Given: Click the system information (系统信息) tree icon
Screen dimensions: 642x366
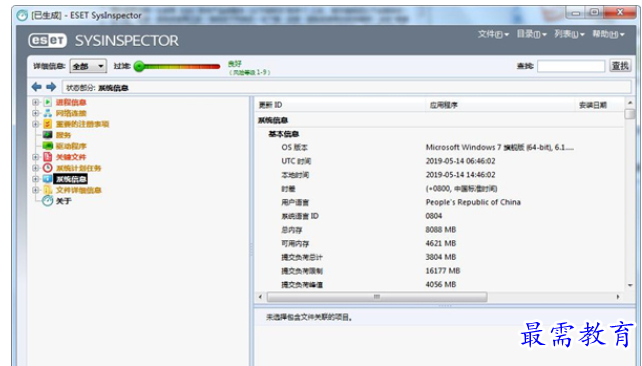Looking at the screenshot, I should pyautogui.click(x=47, y=179).
